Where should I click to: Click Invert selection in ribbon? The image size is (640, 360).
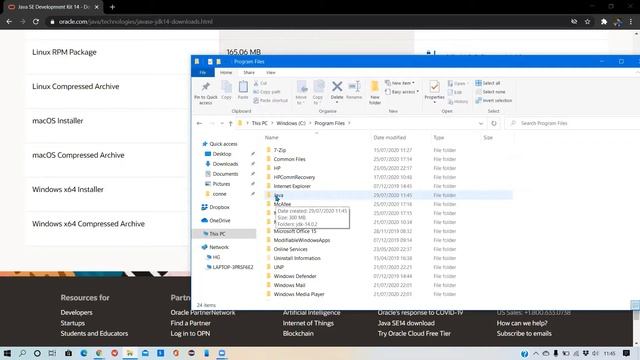click(493, 100)
